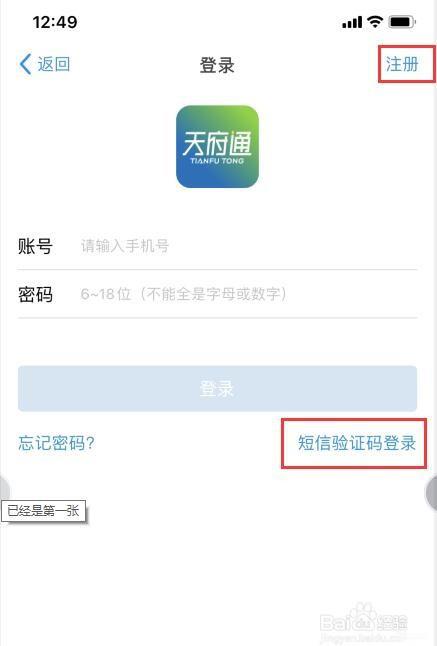Open the 忘记密码? link
Image resolution: width=437 pixels, height=646 pixels.
coord(56,443)
